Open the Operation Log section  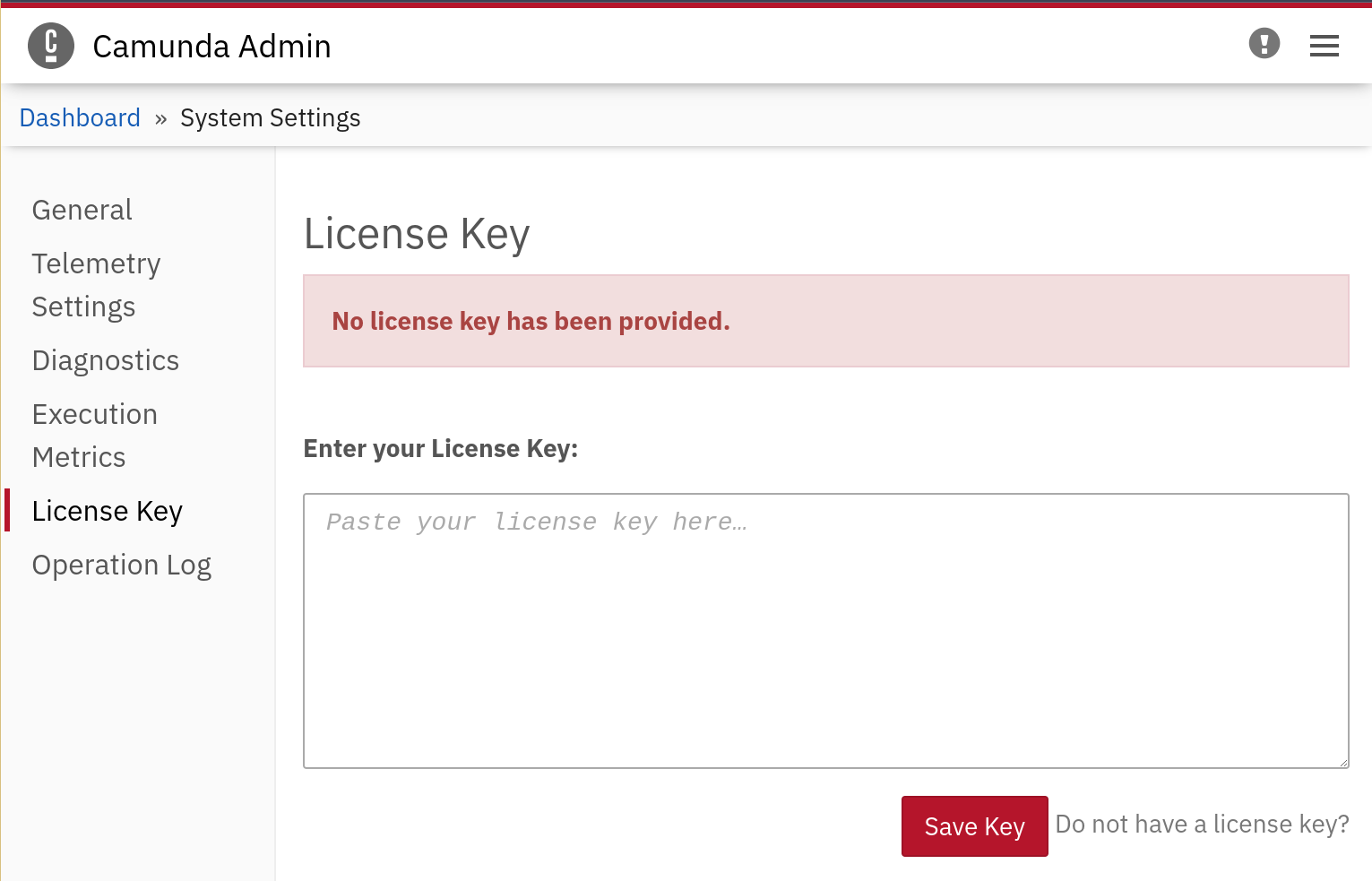point(122,565)
